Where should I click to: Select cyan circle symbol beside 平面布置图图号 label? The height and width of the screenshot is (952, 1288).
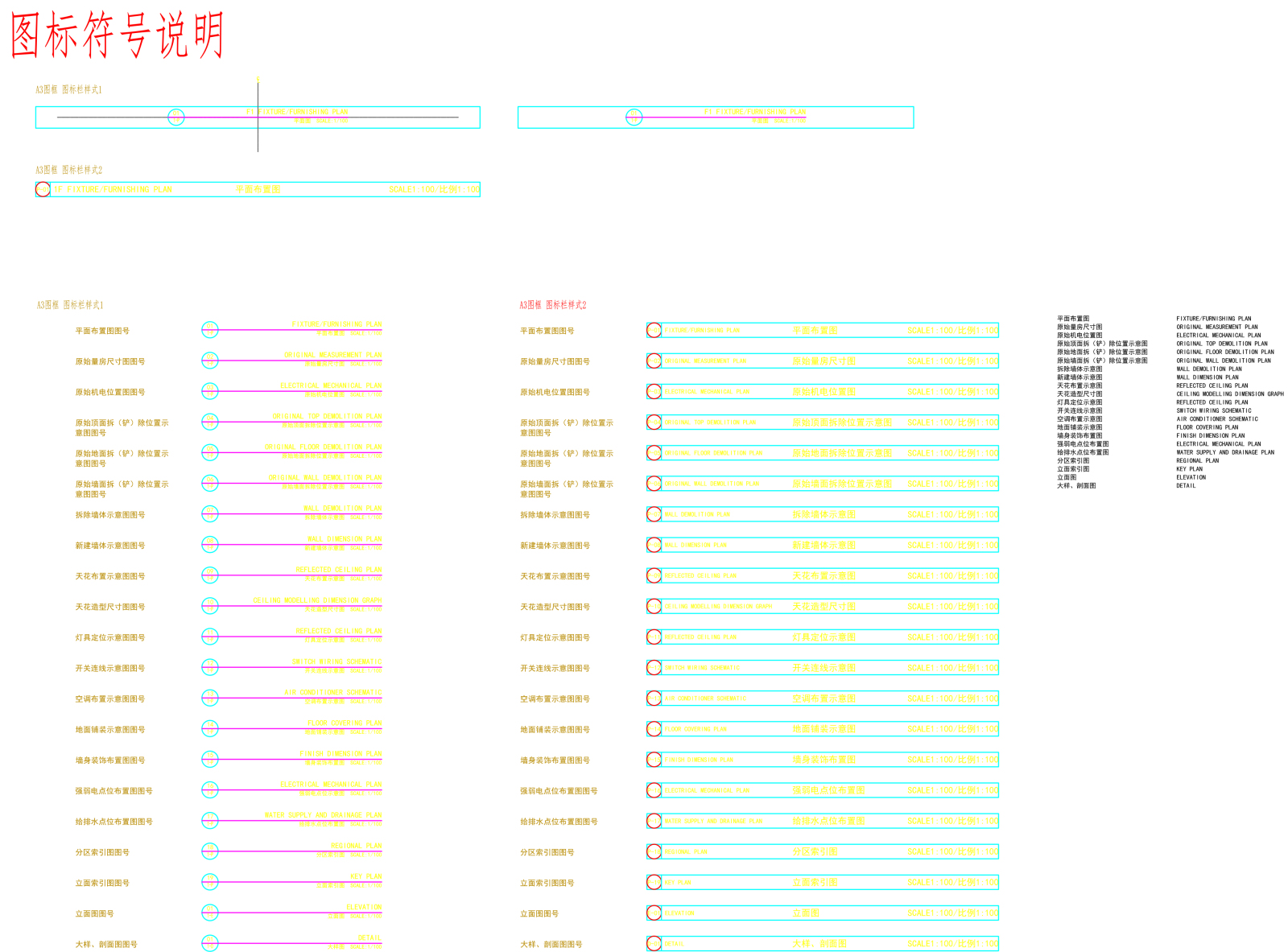(210, 330)
